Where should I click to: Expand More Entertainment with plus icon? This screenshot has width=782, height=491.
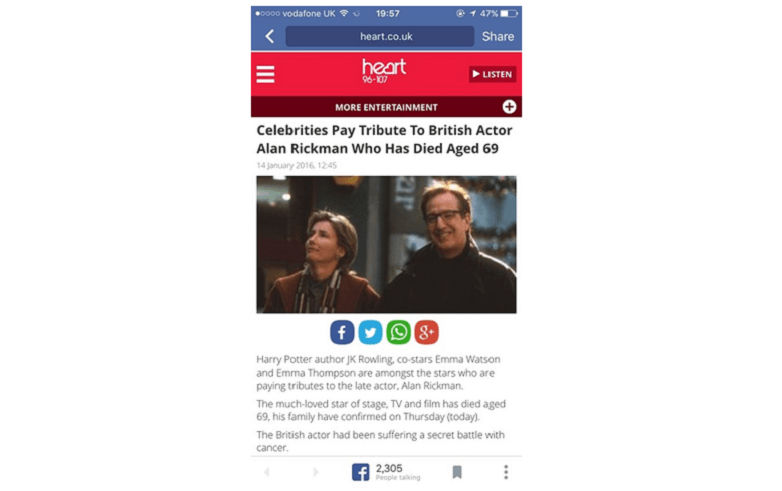(x=509, y=107)
